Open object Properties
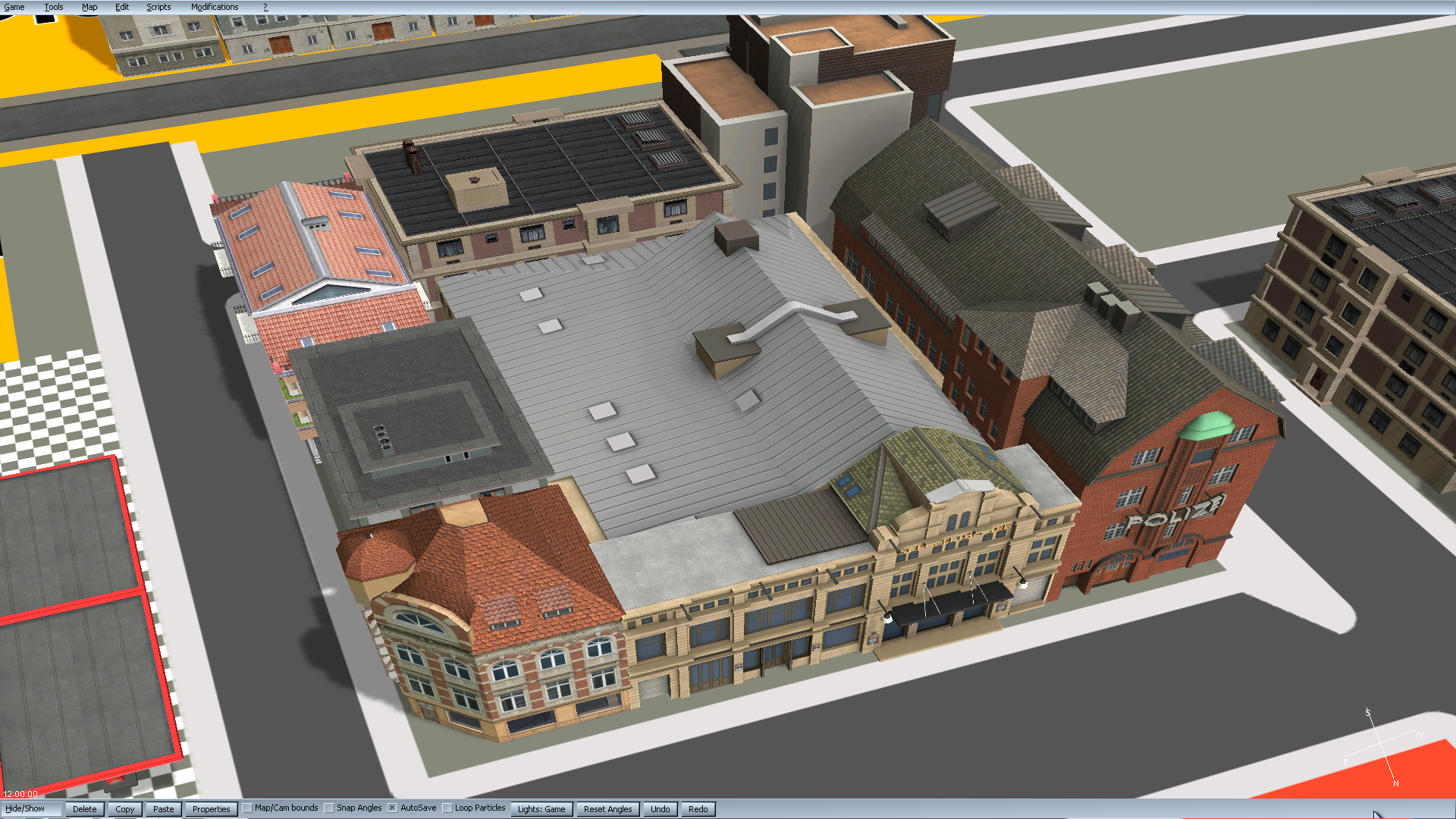Viewport: 1456px width, 819px height. tap(211, 809)
